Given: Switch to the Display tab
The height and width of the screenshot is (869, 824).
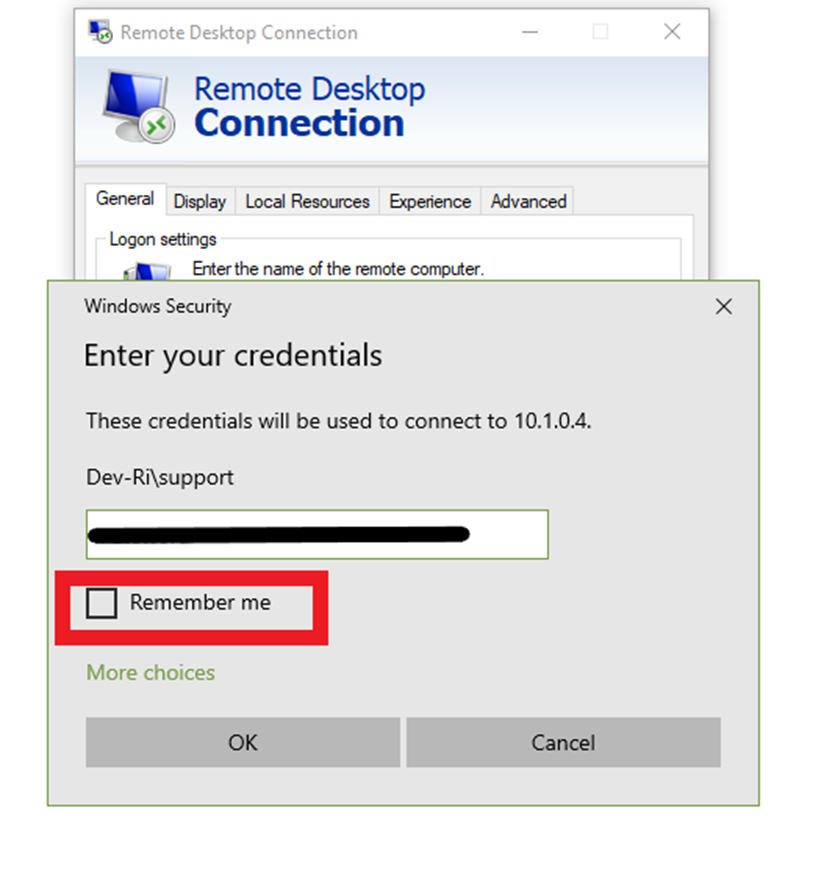Looking at the screenshot, I should click(199, 201).
